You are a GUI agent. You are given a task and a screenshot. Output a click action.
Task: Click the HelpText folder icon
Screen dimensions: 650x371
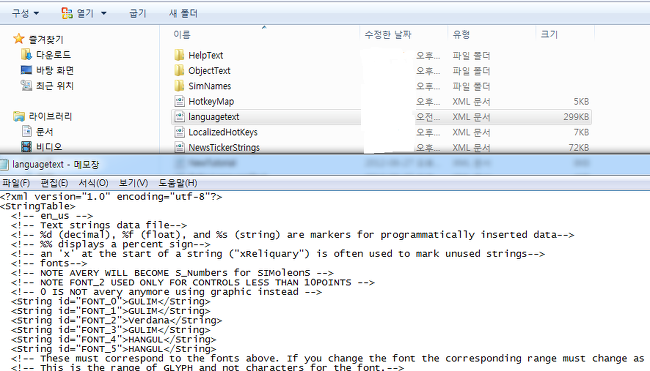[x=179, y=55]
